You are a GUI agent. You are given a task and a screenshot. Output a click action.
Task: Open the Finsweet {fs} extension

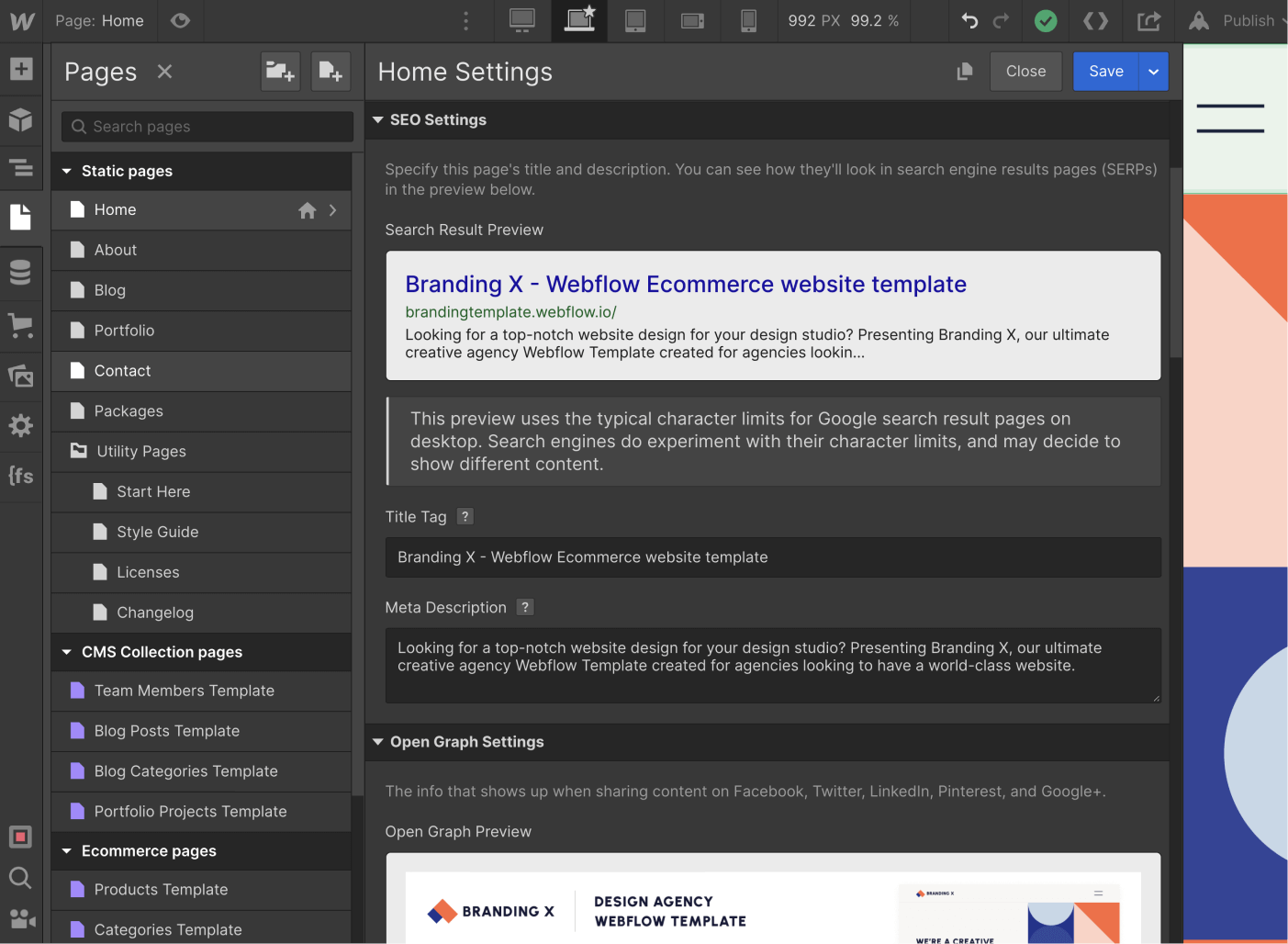tap(21, 475)
